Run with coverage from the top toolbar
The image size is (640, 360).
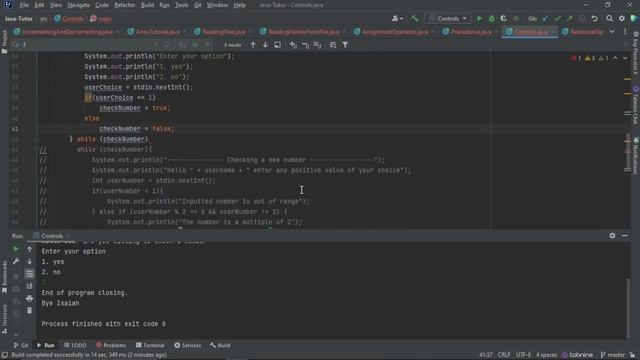pos(504,19)
